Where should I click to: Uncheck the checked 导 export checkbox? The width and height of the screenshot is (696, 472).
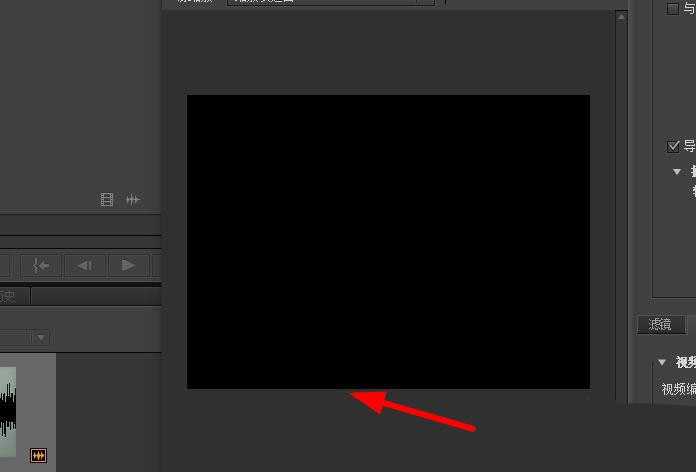[673, 147]
